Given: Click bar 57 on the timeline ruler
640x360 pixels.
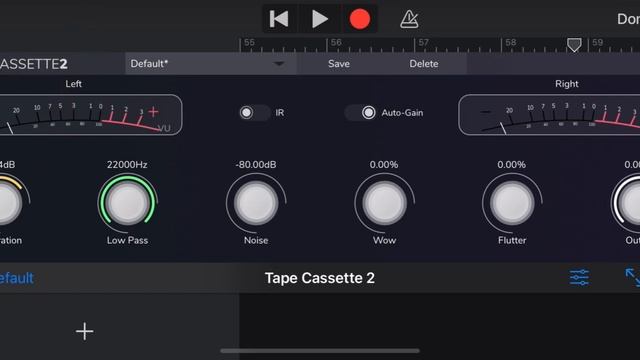Looking at the screenshot, I should tap(424, 42).
